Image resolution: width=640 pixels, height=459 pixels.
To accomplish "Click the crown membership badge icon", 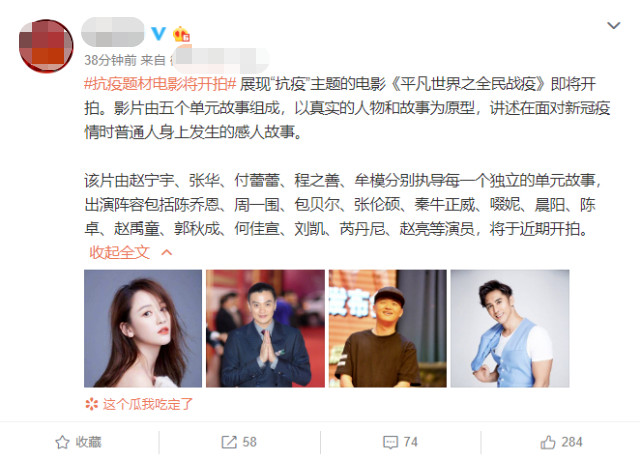I will point(181,34).
